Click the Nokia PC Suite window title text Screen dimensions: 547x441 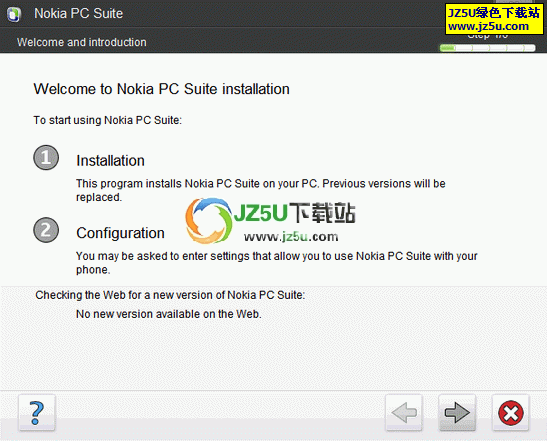point(78,14)
